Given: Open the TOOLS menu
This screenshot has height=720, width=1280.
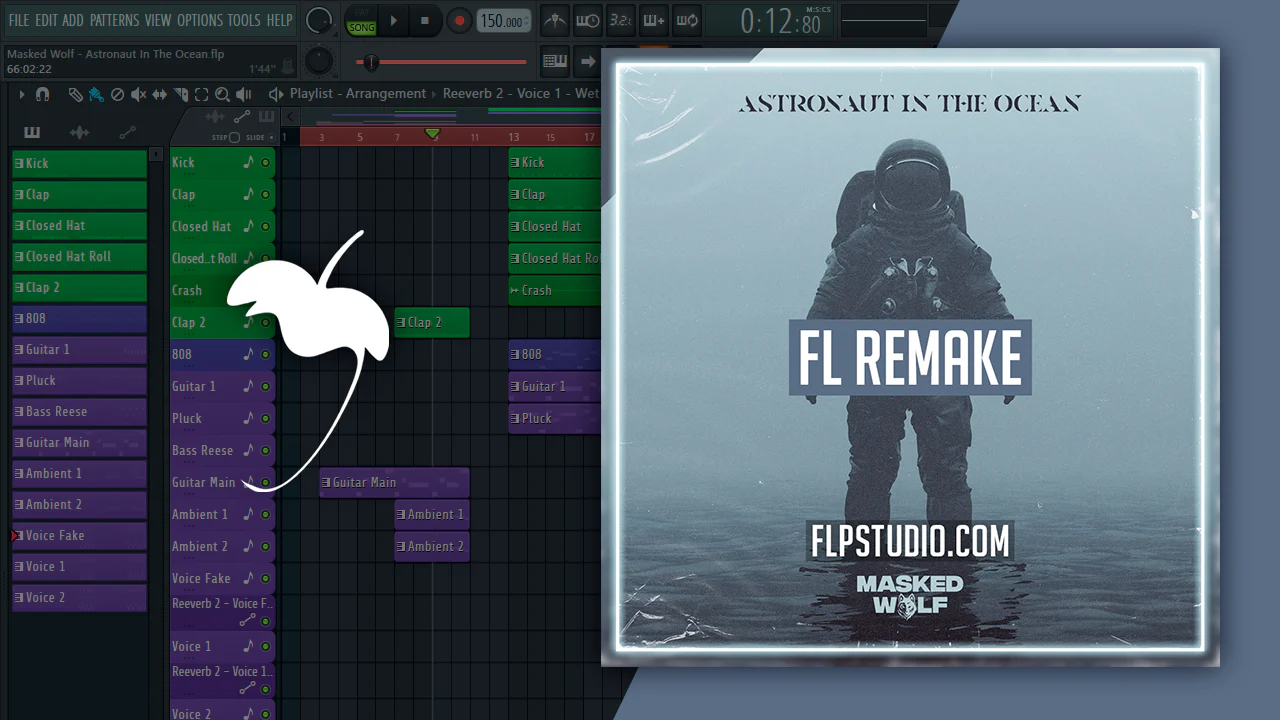Looking at the screenshot, I should [244, 20].
